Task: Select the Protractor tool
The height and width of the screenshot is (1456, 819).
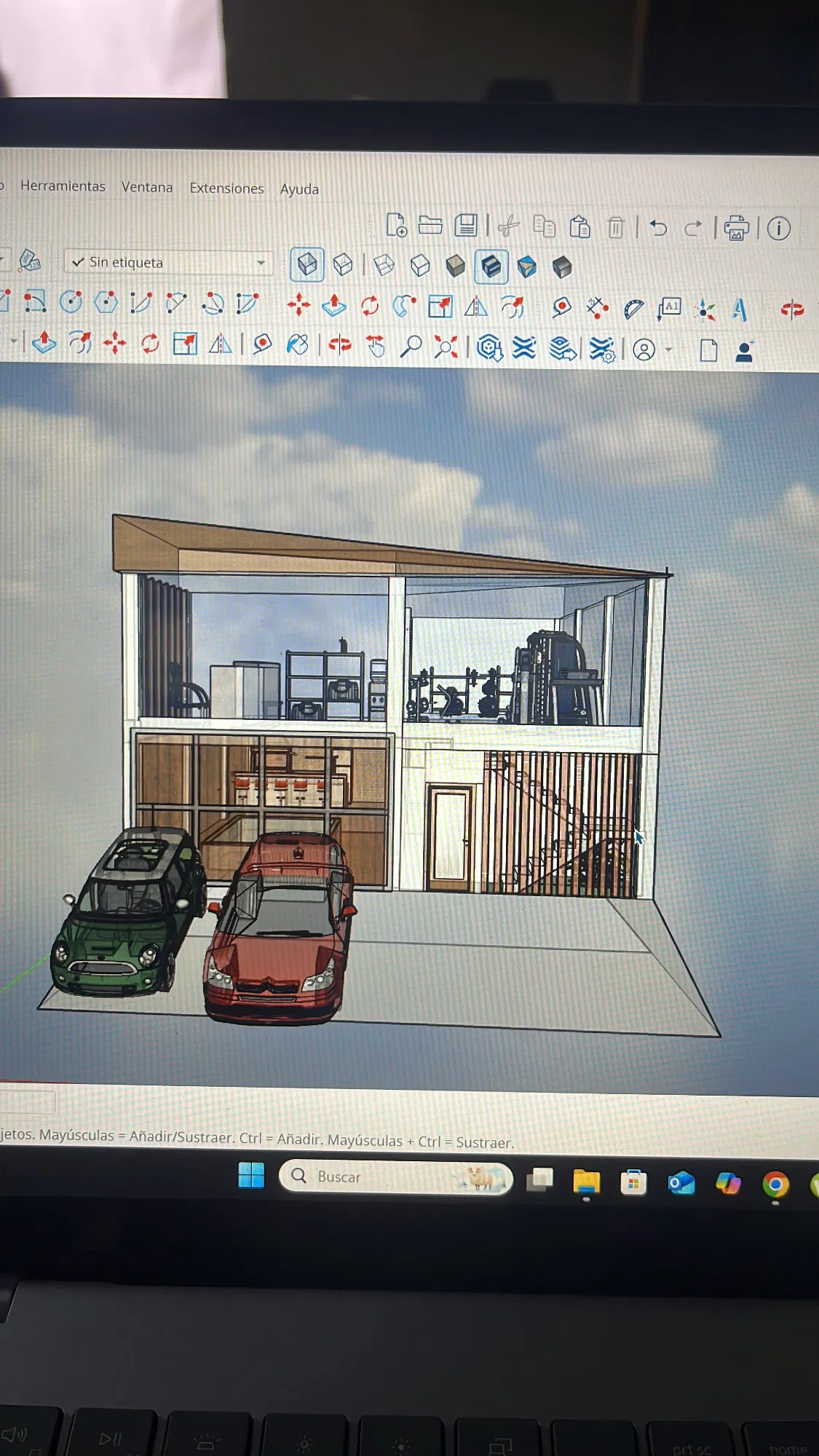Action: click(633, 309)
